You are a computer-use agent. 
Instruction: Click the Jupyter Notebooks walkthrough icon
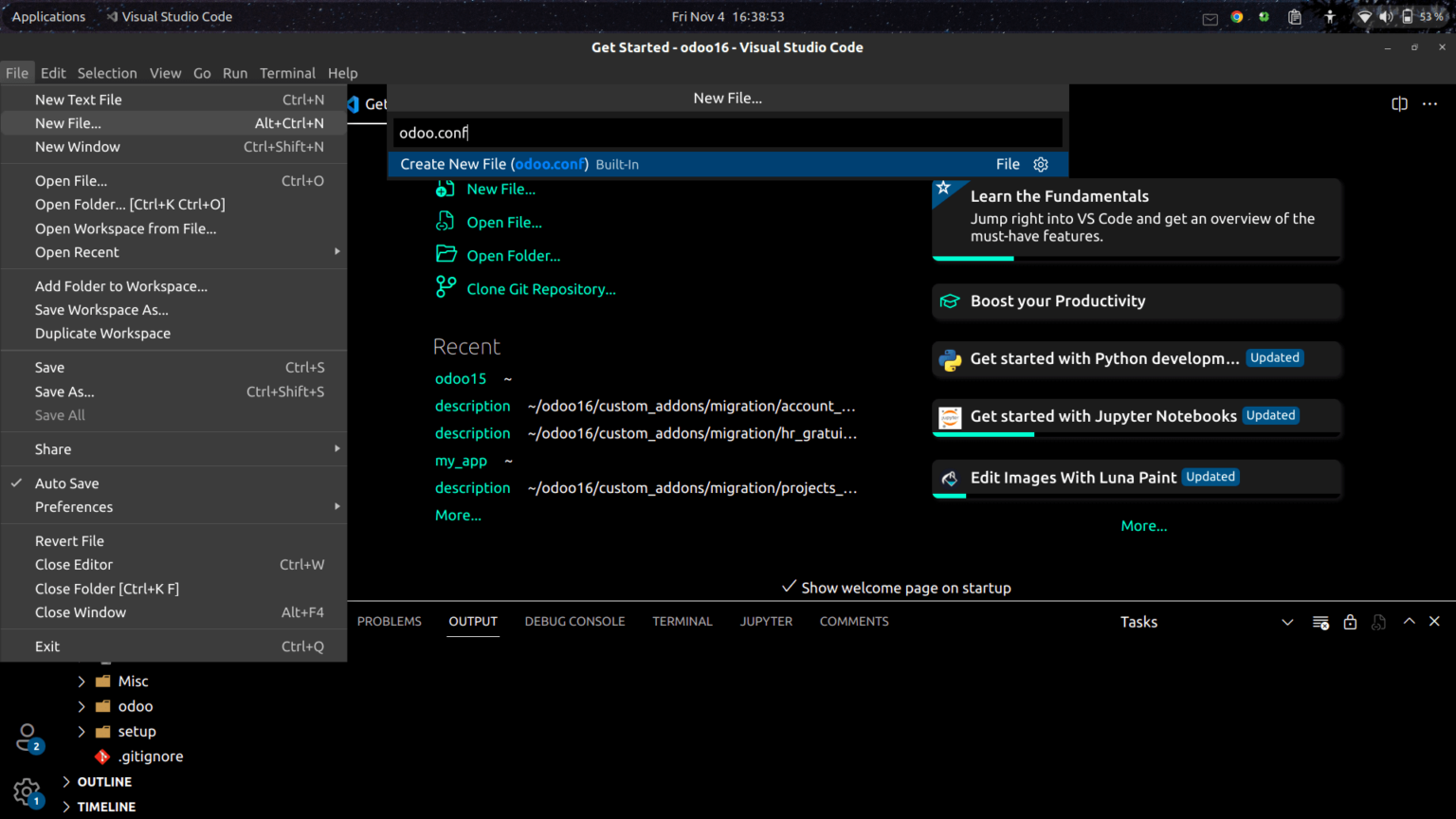tap(949, 417)
